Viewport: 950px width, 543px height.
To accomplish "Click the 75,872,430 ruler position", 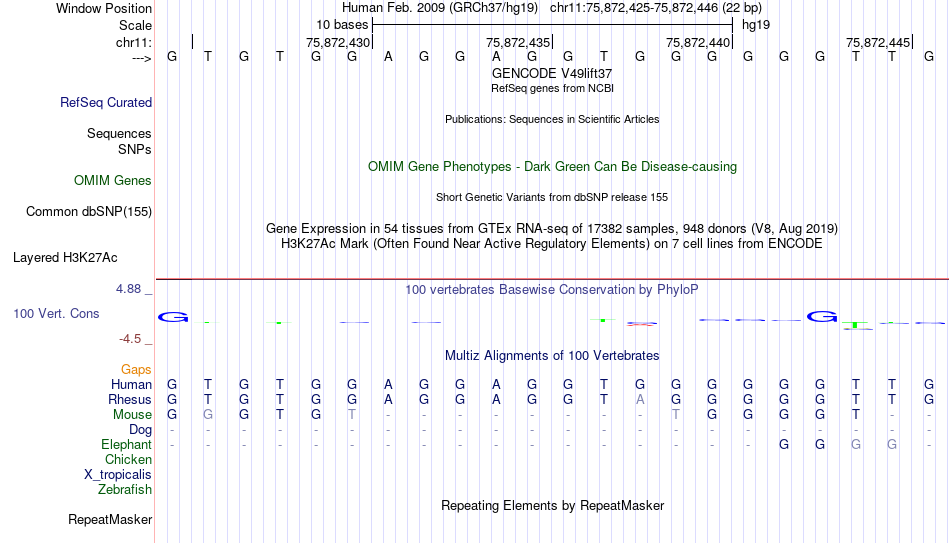I will (337, 42).
